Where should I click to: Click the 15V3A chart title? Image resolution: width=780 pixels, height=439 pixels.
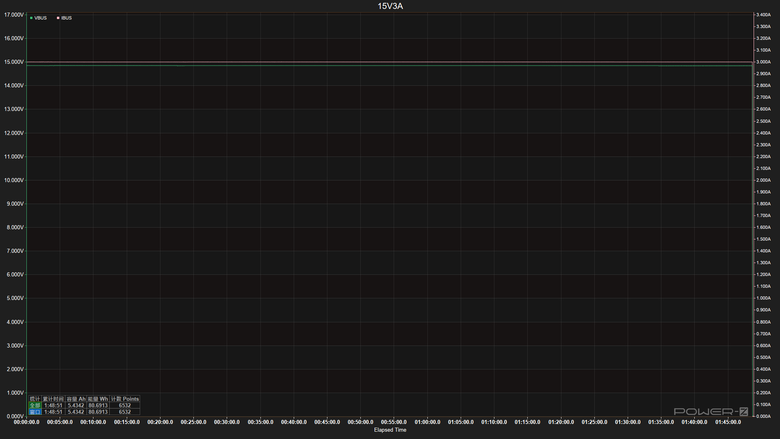[x=390, y=6]
